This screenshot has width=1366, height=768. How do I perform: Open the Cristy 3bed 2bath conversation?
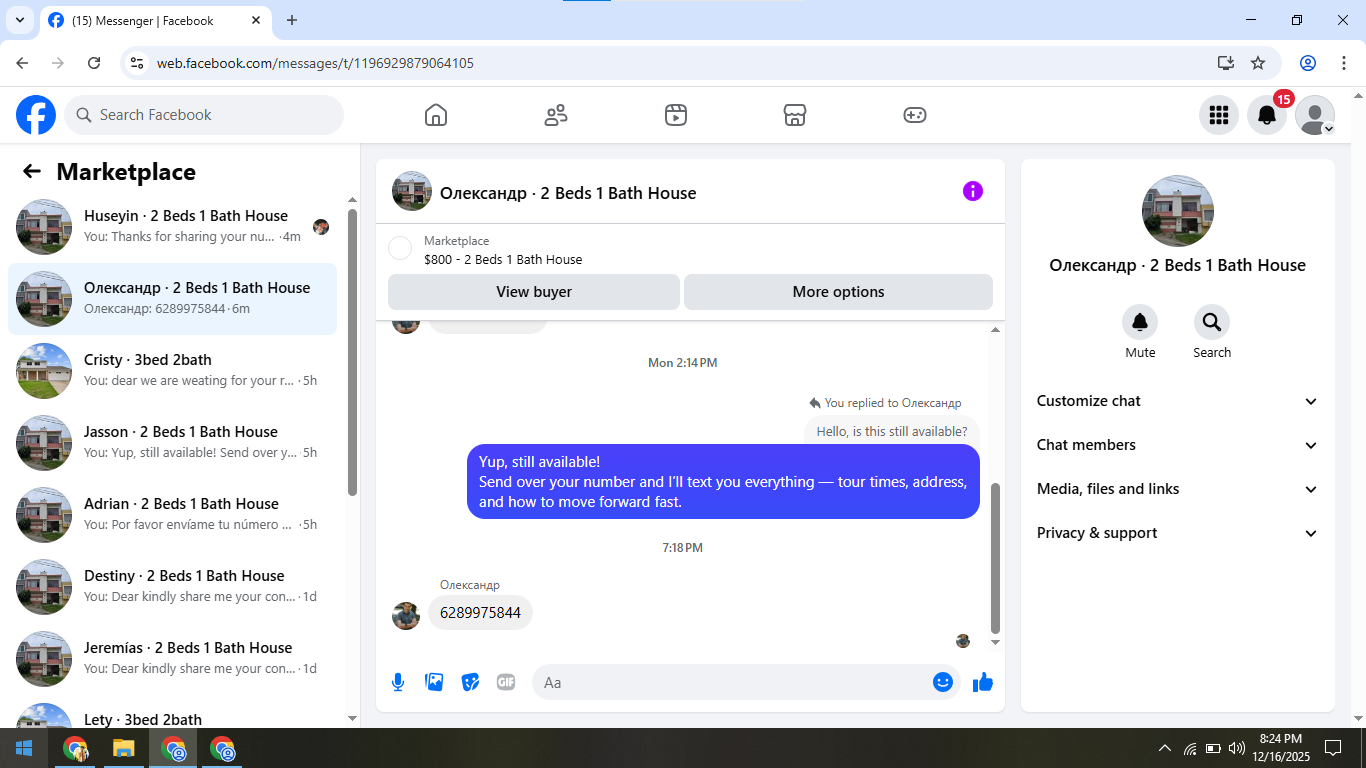point(172,371)
